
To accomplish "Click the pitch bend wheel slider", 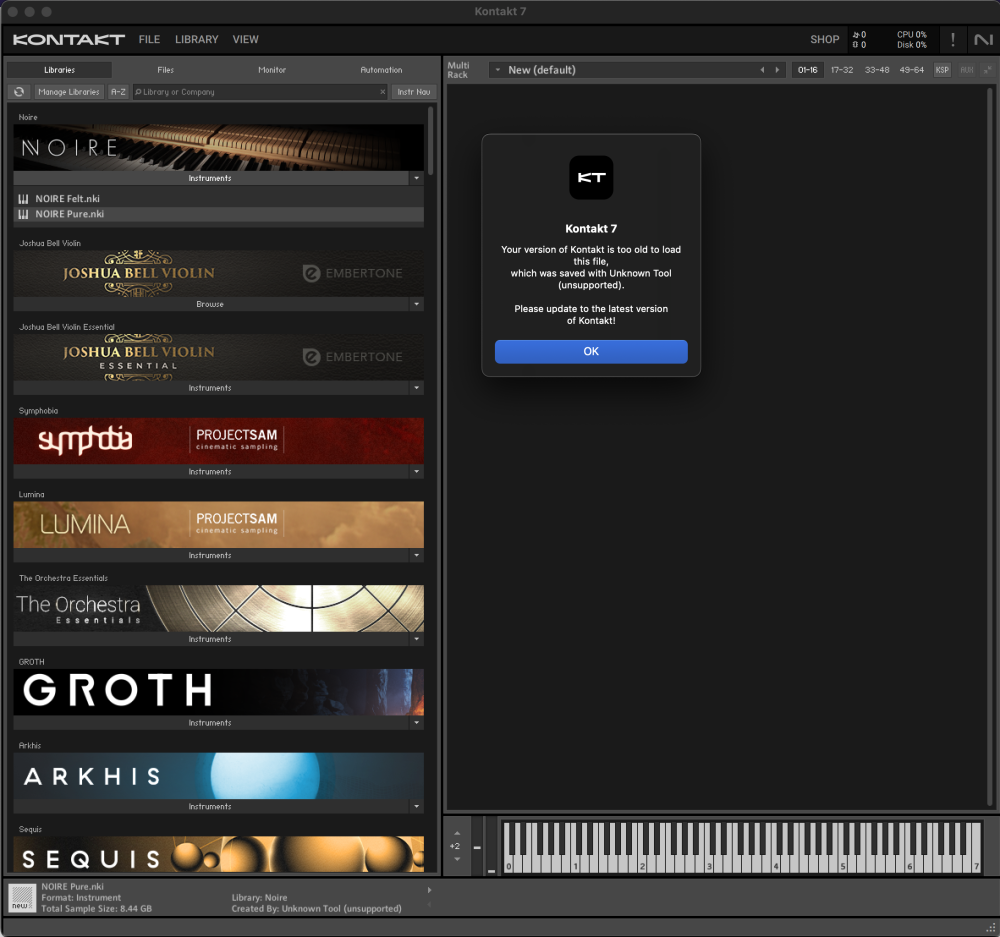I will [x=477, y=846].
